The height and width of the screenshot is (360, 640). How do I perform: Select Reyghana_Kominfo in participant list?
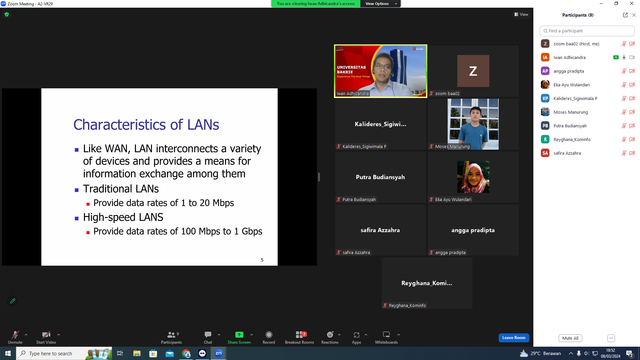587,139
